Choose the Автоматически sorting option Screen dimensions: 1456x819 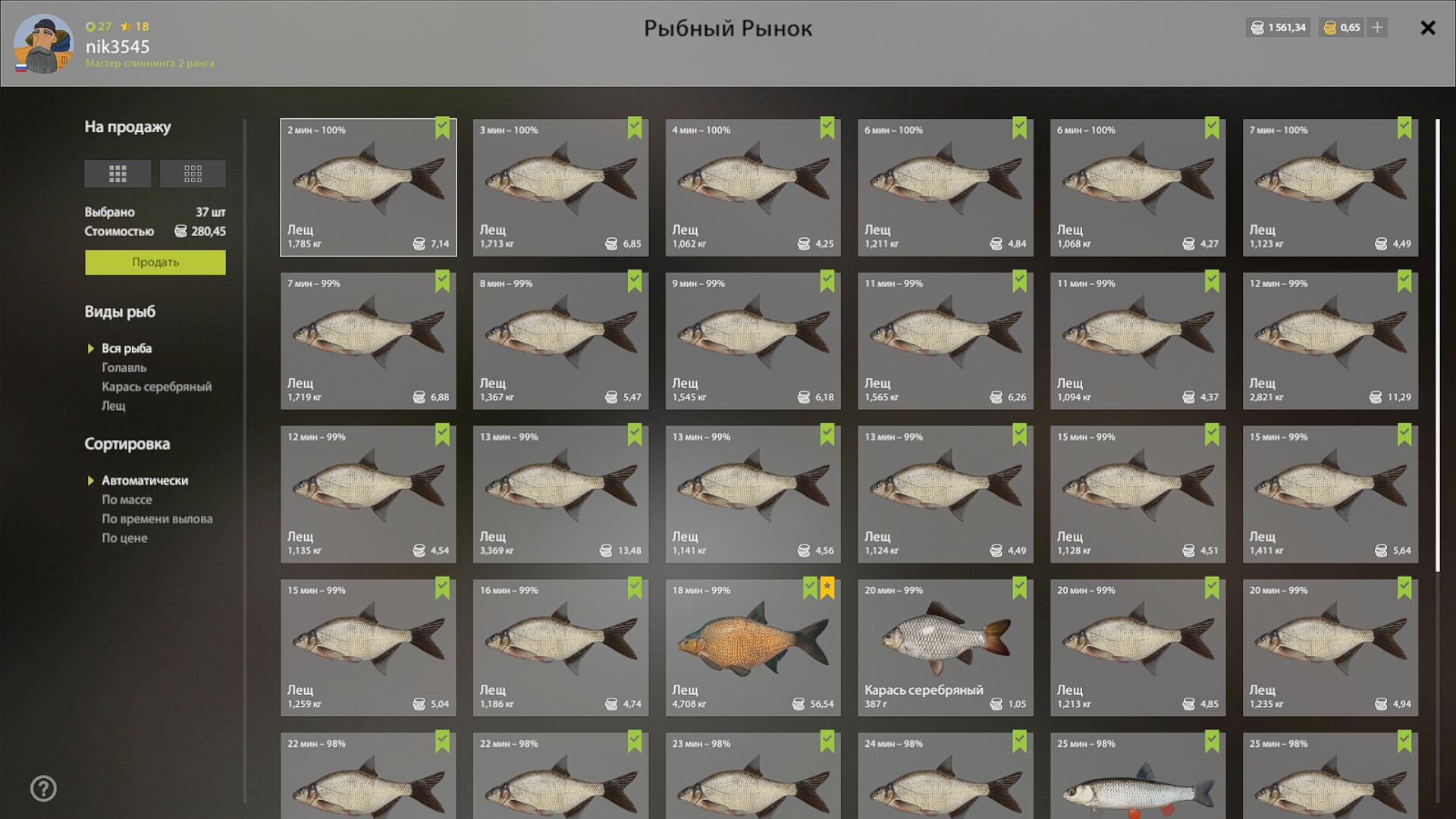point(145,481)
